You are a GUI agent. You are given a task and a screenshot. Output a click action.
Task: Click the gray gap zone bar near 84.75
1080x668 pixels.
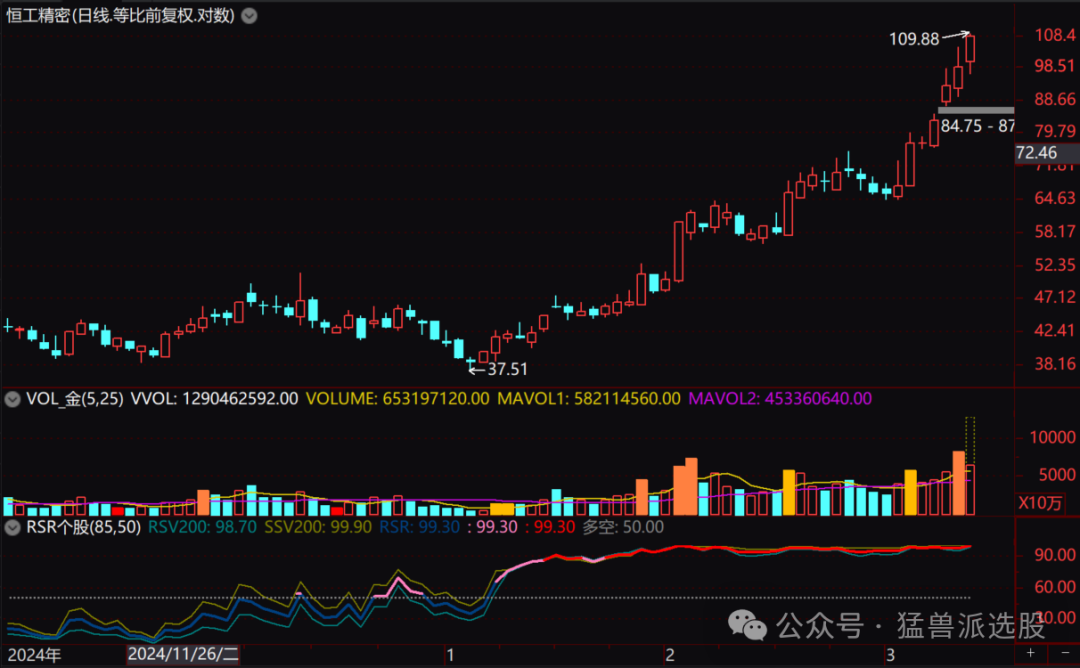pos(976,110)
